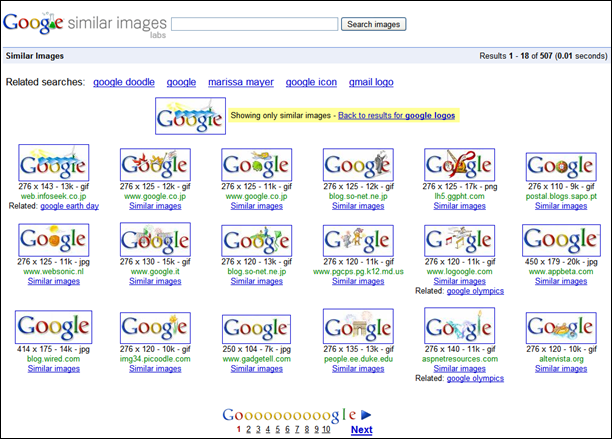Go to results page 6
The image size is (612, 439).
tap(287, 430)
